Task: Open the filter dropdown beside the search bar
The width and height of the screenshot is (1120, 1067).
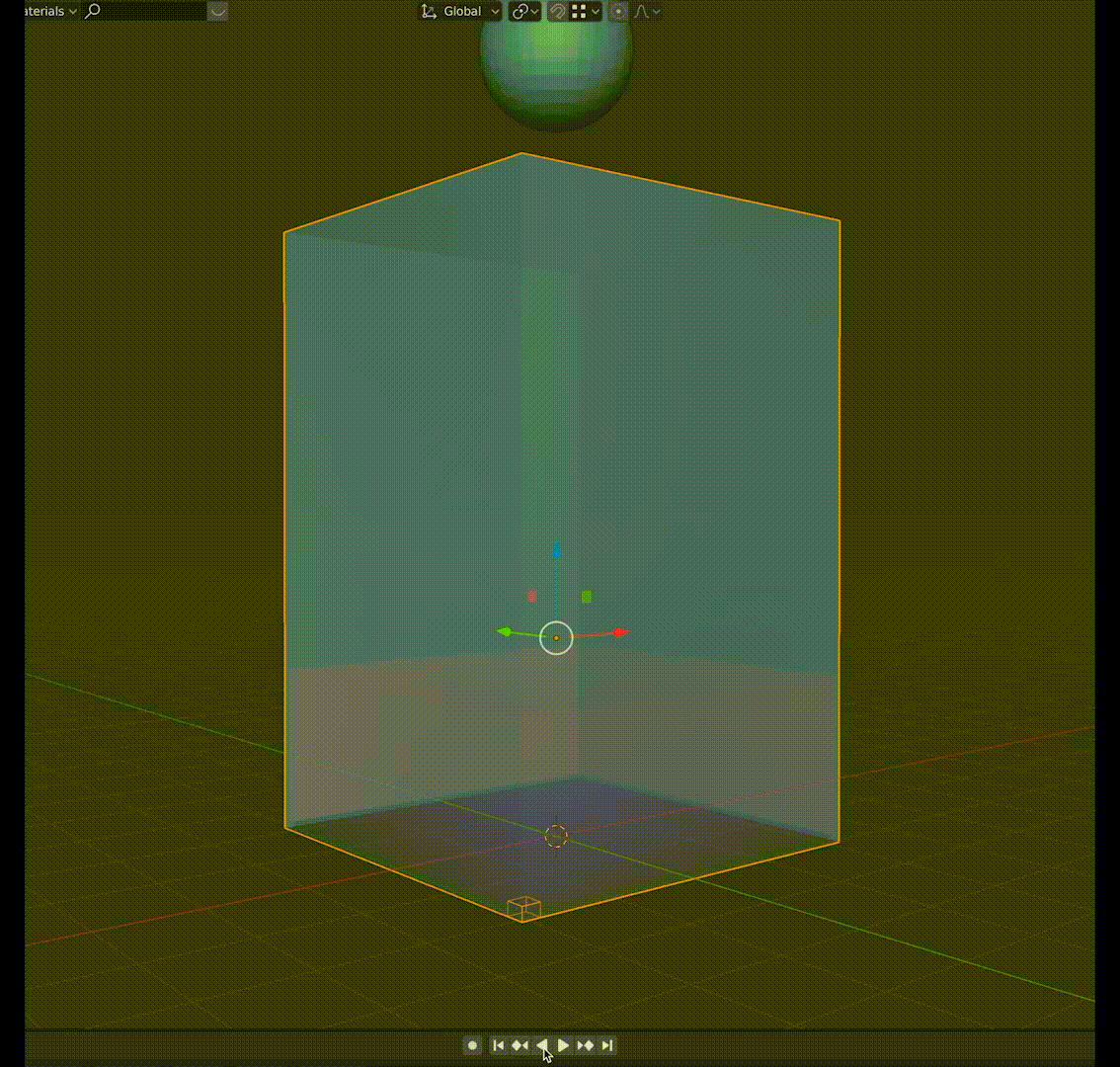Action: coord(215,11)
